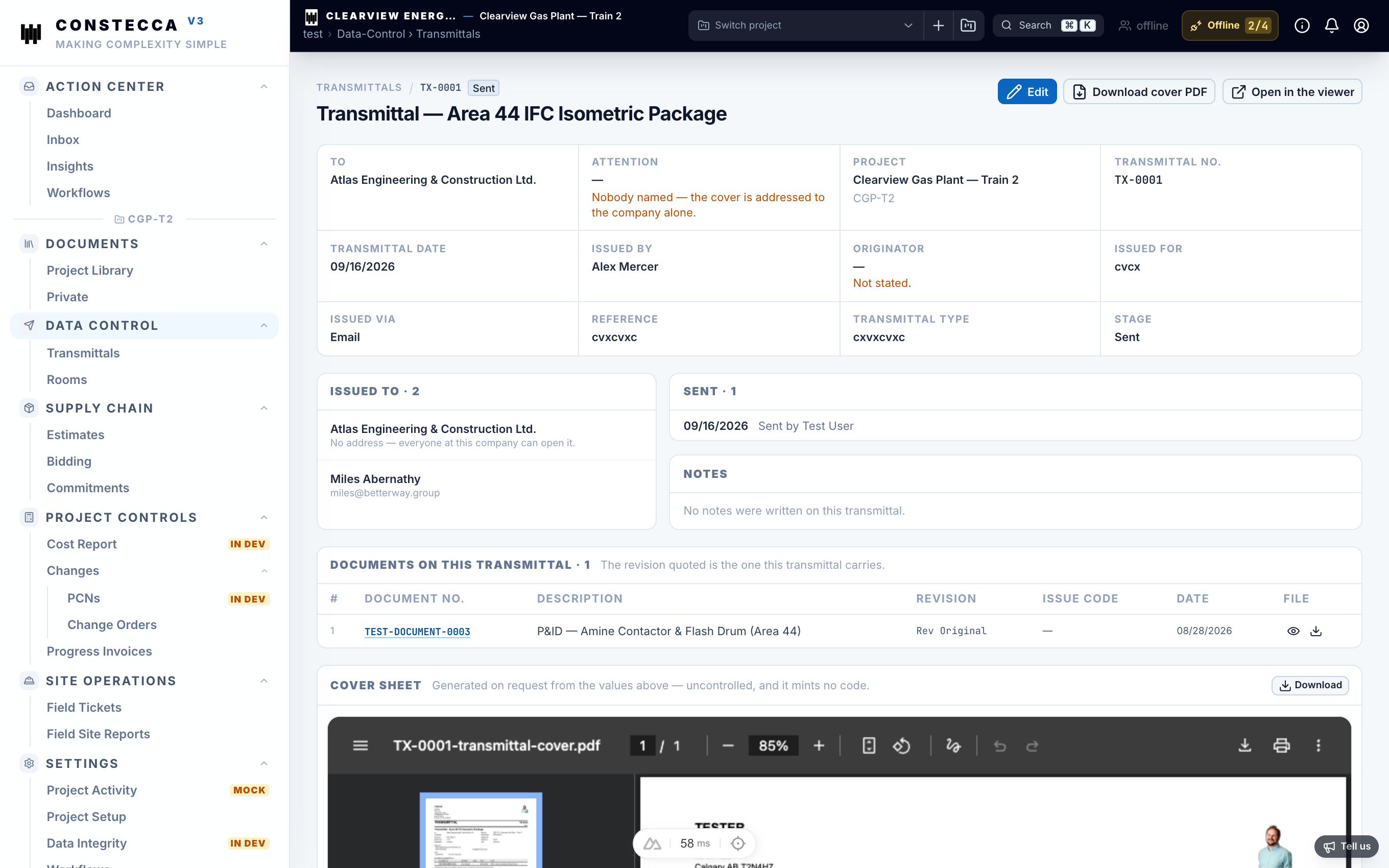The image size is (1389, 868).
Task: Click Open in the viewer button
Action: click(x=1292, y=92)
